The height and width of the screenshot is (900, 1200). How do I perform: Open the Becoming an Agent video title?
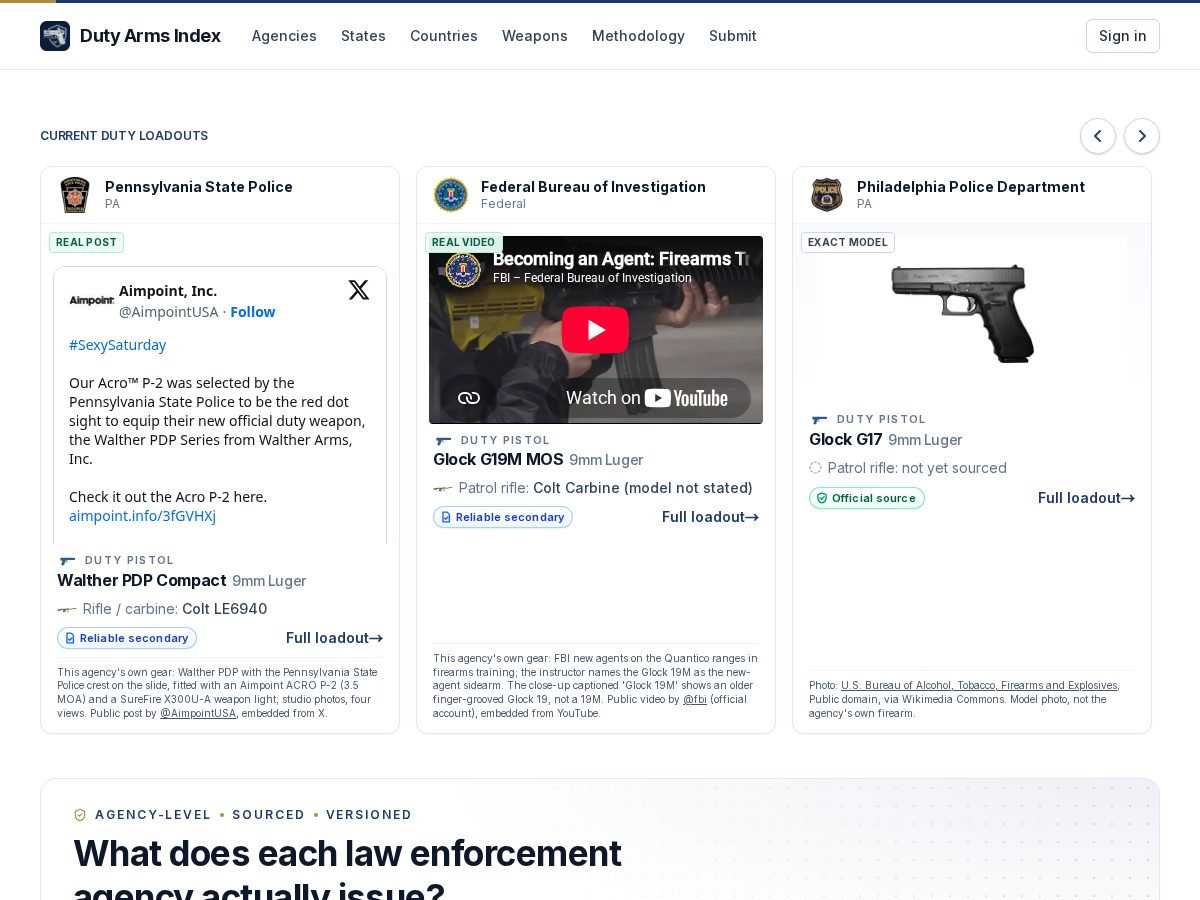click(x=620, y=259)
